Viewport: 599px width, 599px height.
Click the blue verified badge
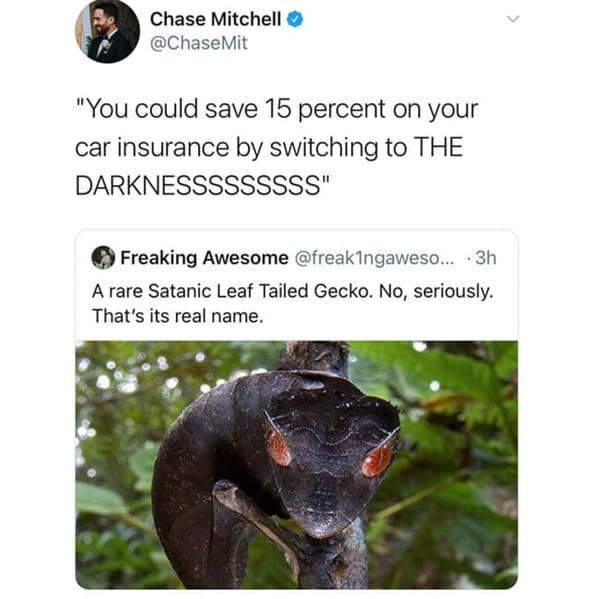[295, 19]
